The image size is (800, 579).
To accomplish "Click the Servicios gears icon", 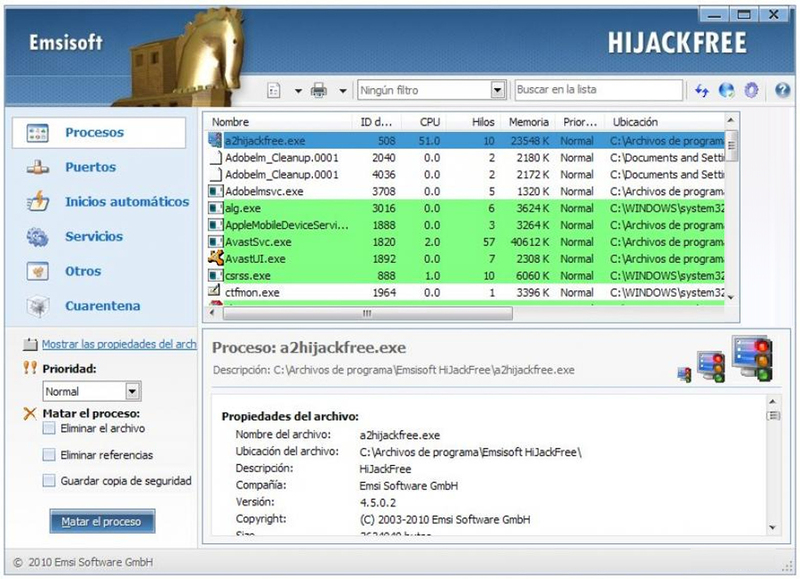I will 38,237.
